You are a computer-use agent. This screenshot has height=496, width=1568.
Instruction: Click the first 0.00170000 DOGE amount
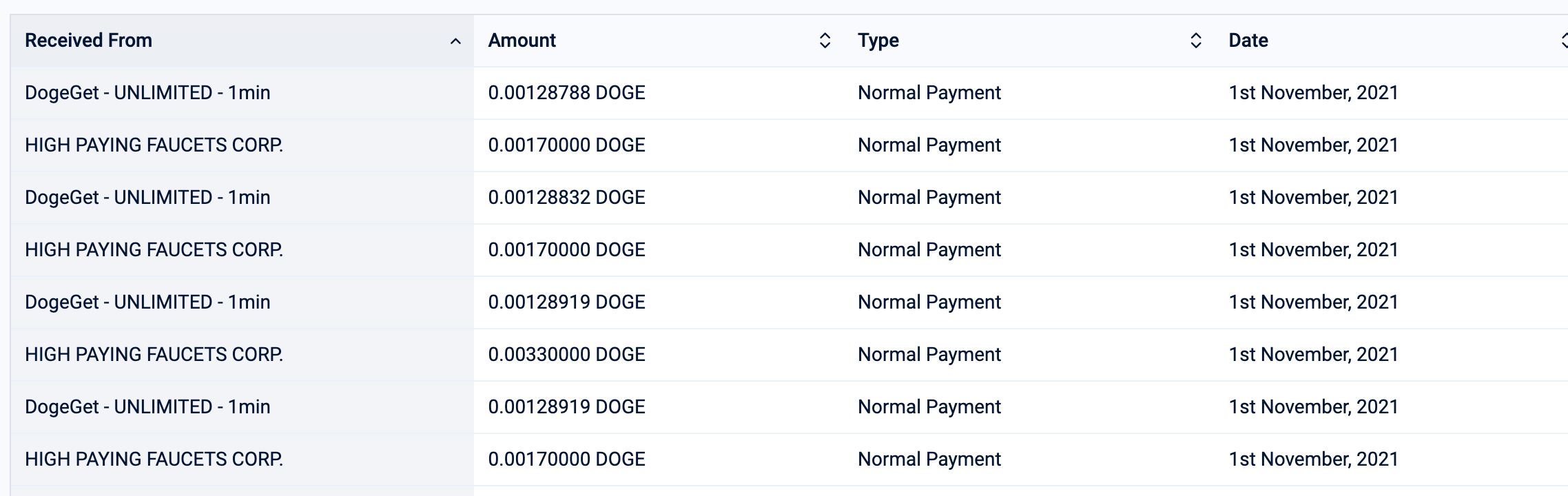[566, 145]
